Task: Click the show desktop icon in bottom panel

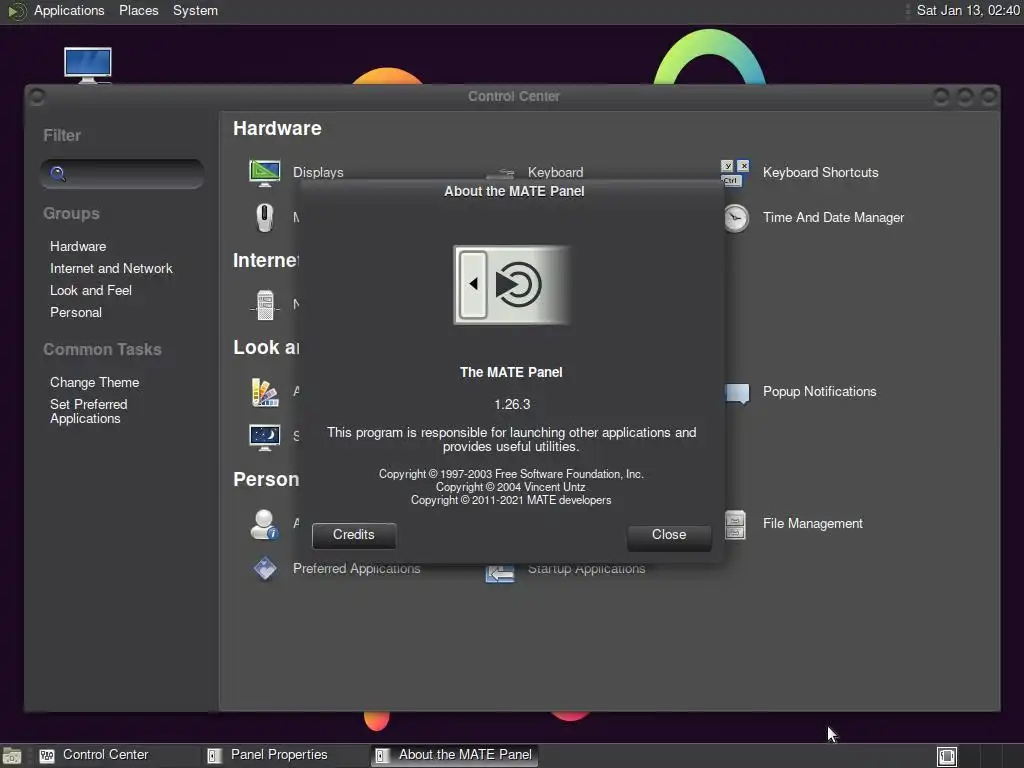Action: click(12, 756)
